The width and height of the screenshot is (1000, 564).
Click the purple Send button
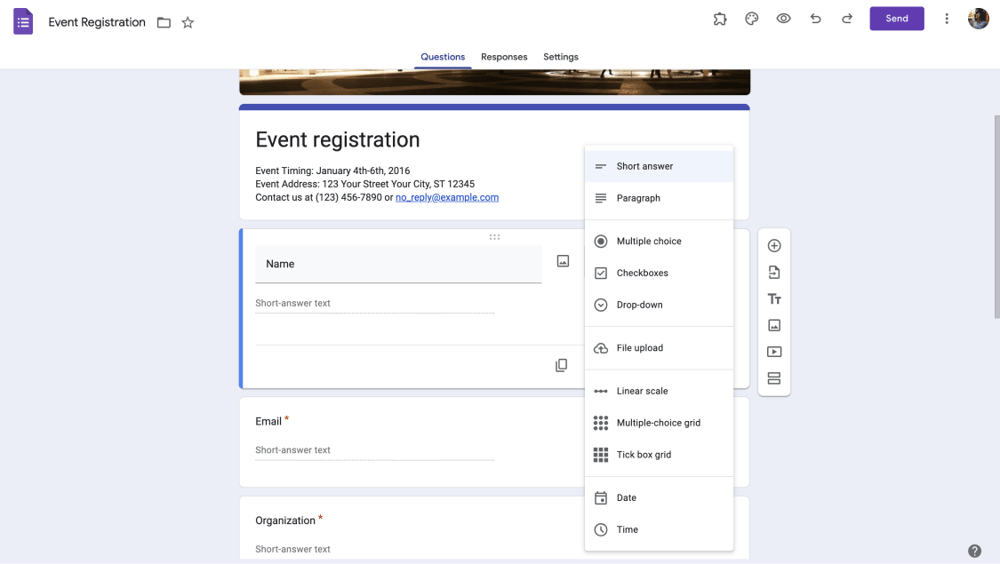click(897, 18)
